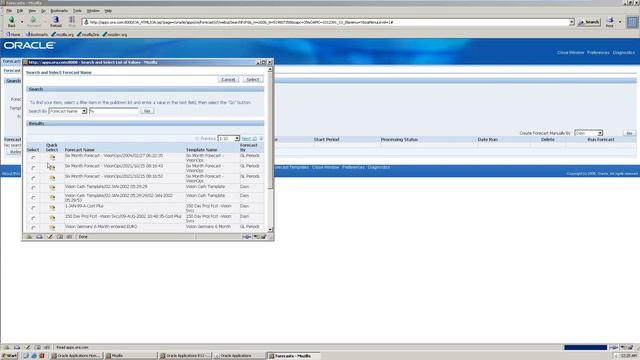Reload the page with Reload button
Viewport: 640px width, 360px height.
pyautogui.click(x=56, y=21)
